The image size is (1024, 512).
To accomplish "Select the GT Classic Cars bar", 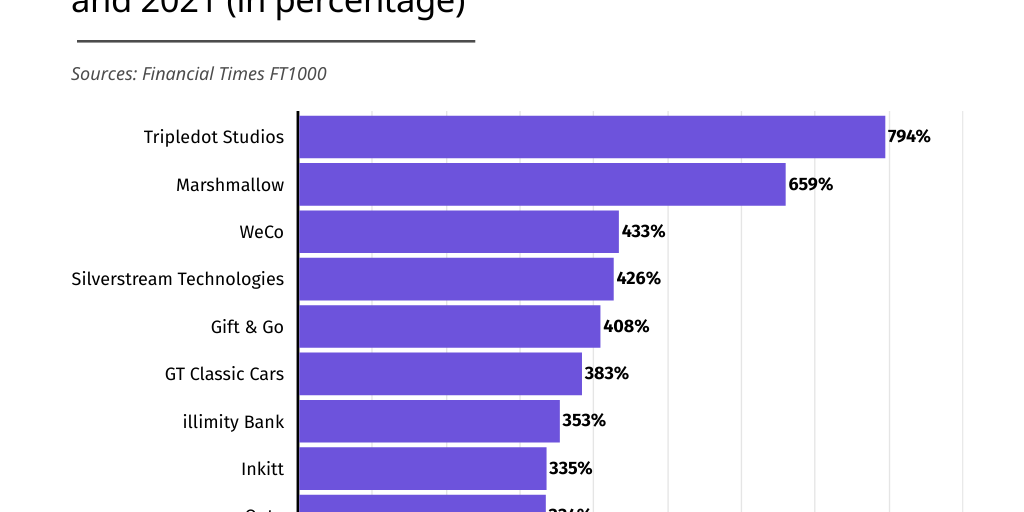I will pos(440,374).
